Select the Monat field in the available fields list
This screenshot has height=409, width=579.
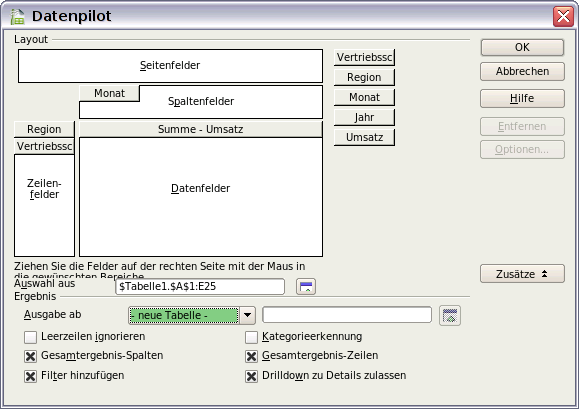(x=364, y=97)
